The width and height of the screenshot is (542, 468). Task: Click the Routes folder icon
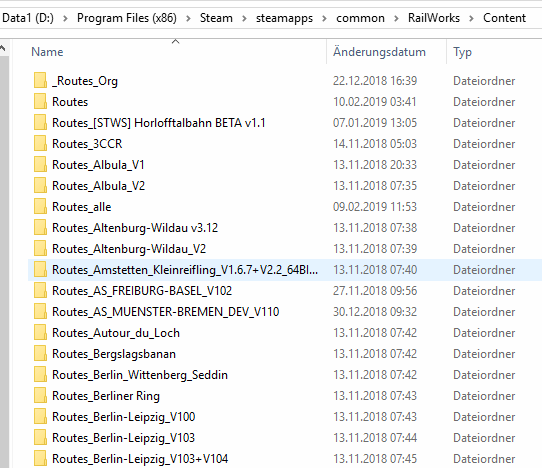[x=40, y=102]
